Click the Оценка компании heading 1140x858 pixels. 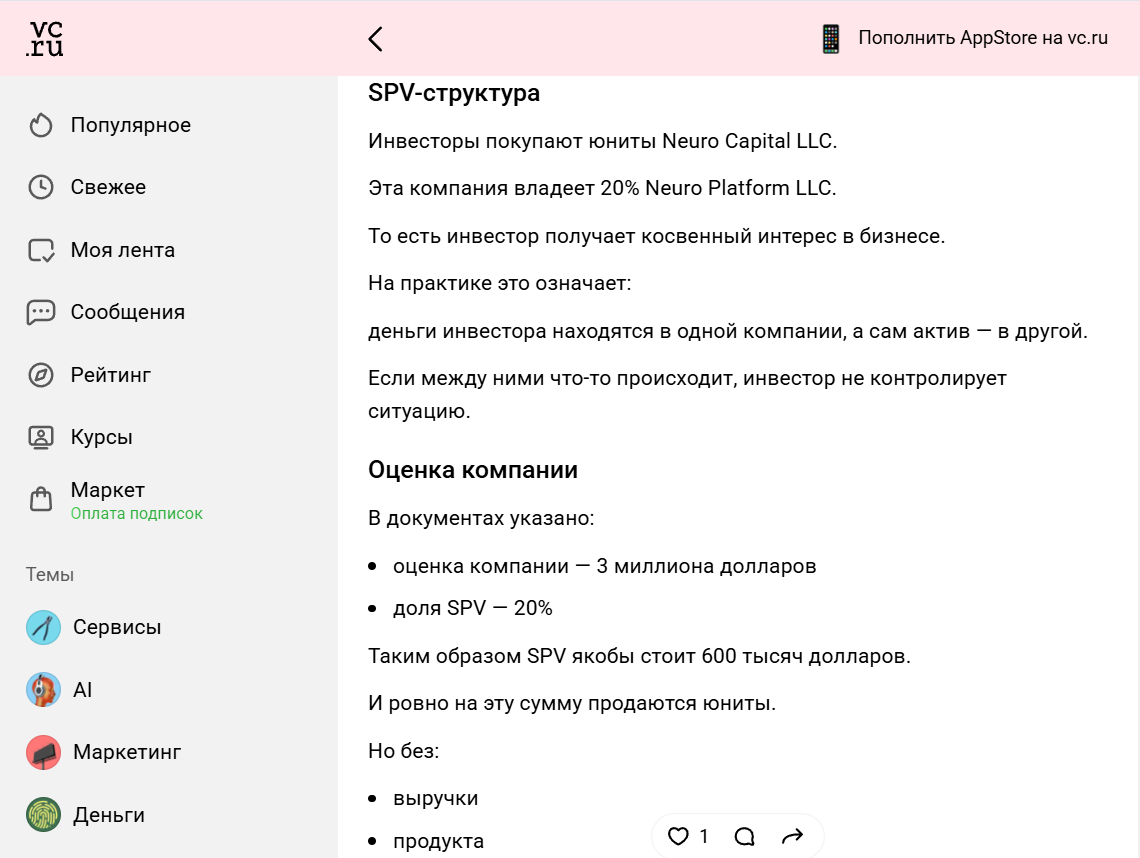(473, 470)
